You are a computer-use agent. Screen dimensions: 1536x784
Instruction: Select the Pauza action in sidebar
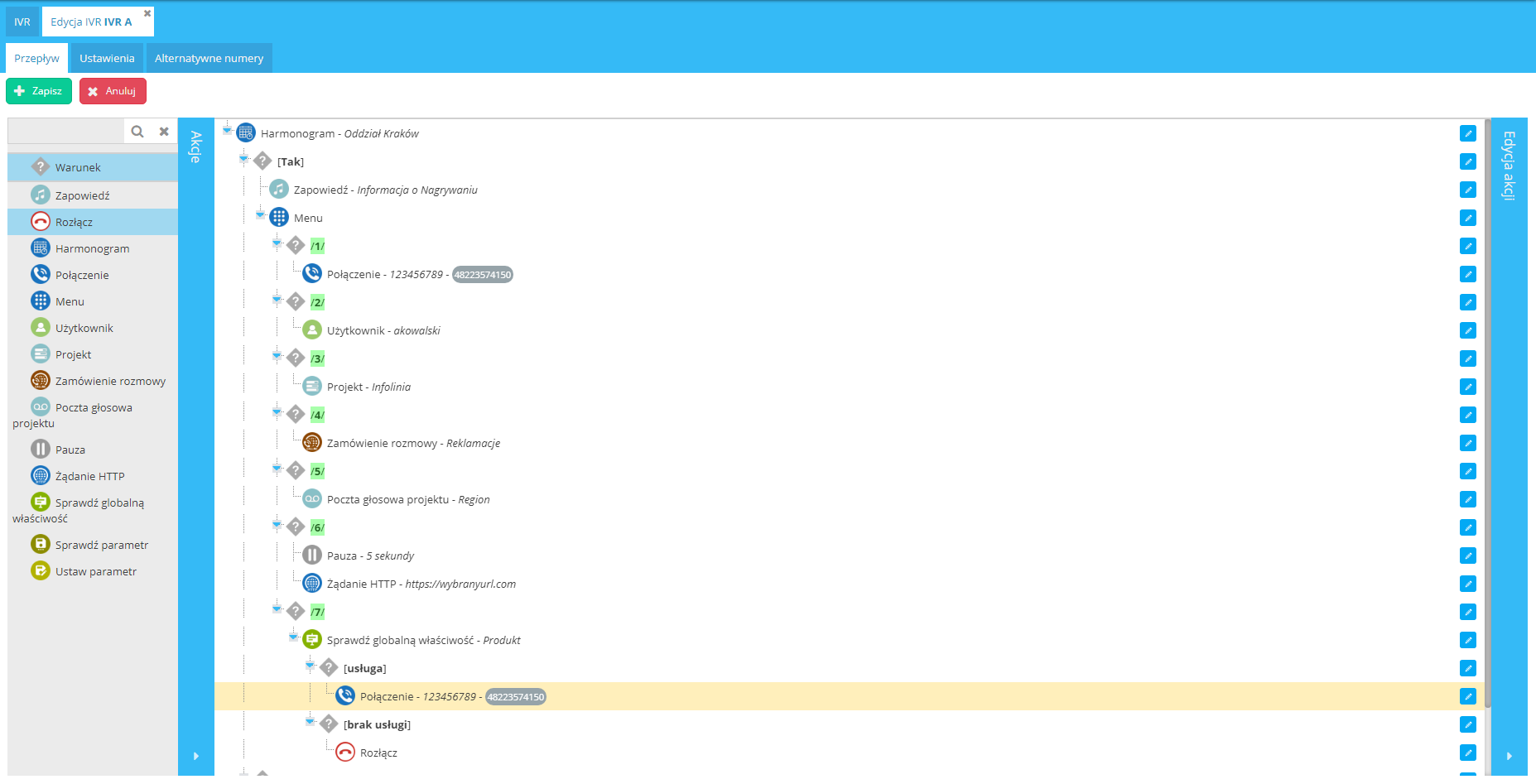tap(93, 450)
